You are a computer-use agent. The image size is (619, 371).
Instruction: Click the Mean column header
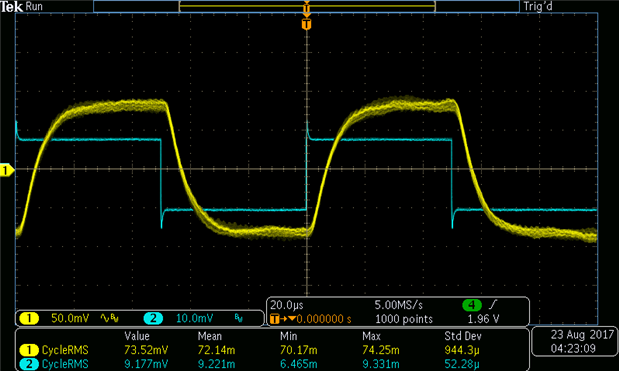pos(210,336)
